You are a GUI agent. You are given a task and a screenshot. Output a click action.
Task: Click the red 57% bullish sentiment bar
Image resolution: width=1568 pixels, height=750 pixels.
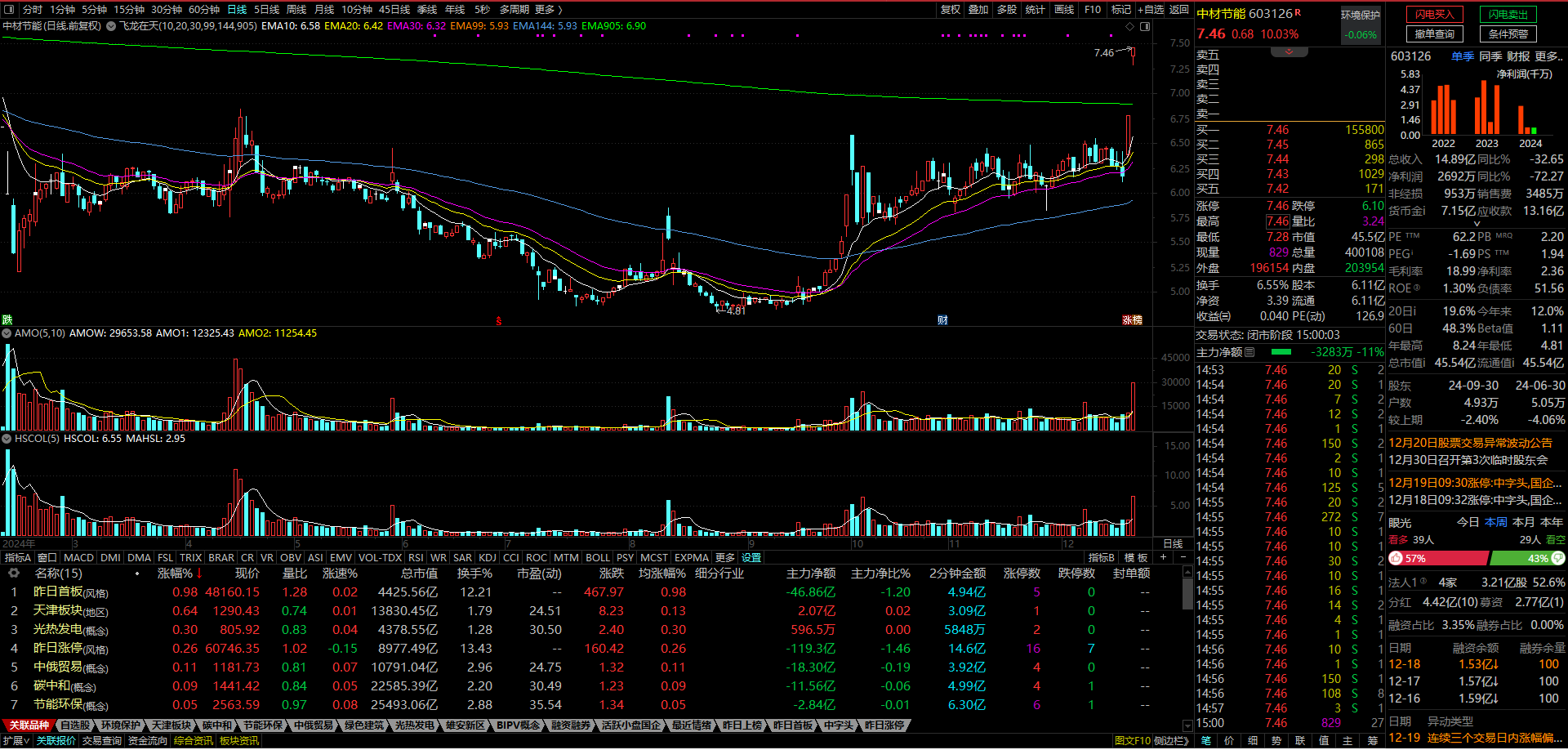click(1438, 558)
